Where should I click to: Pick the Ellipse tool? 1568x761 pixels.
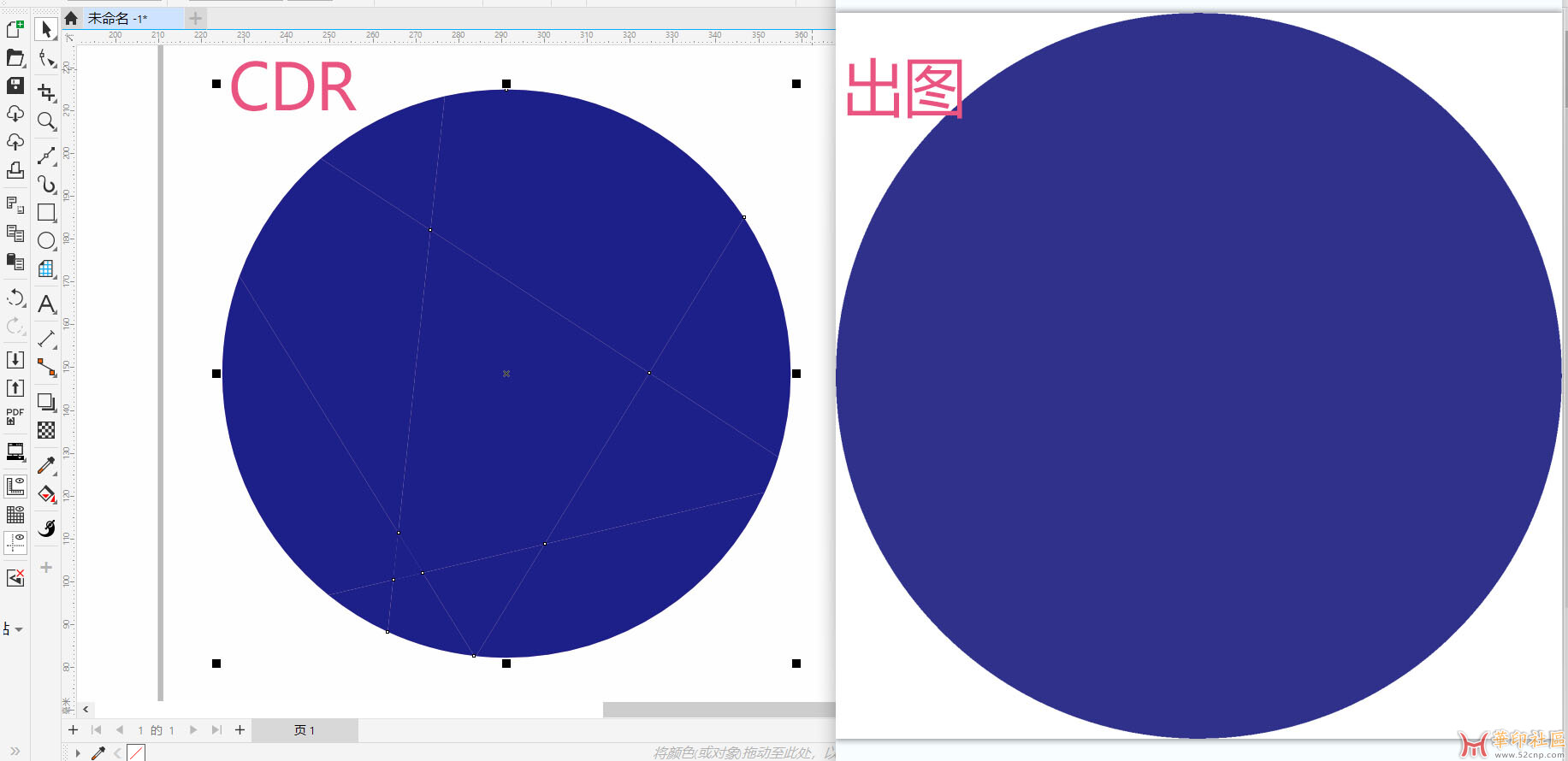click(46, 241)
